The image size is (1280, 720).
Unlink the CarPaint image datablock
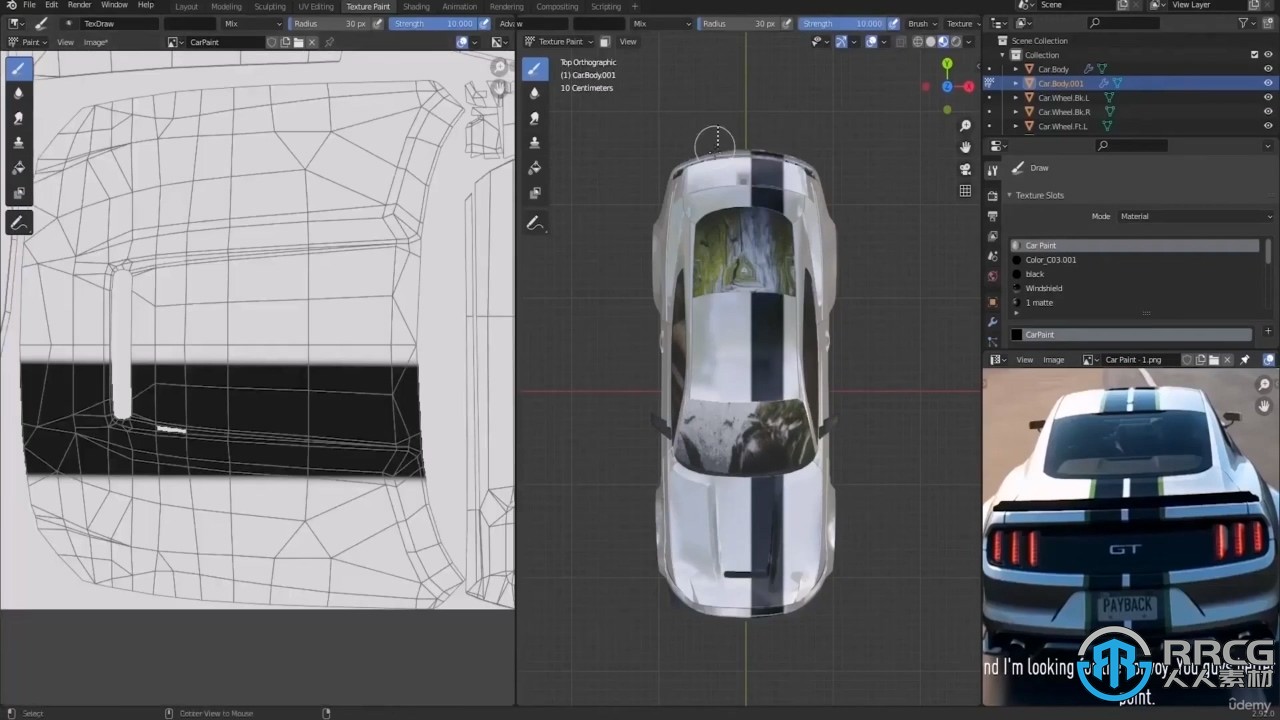(x=312, y=42)
